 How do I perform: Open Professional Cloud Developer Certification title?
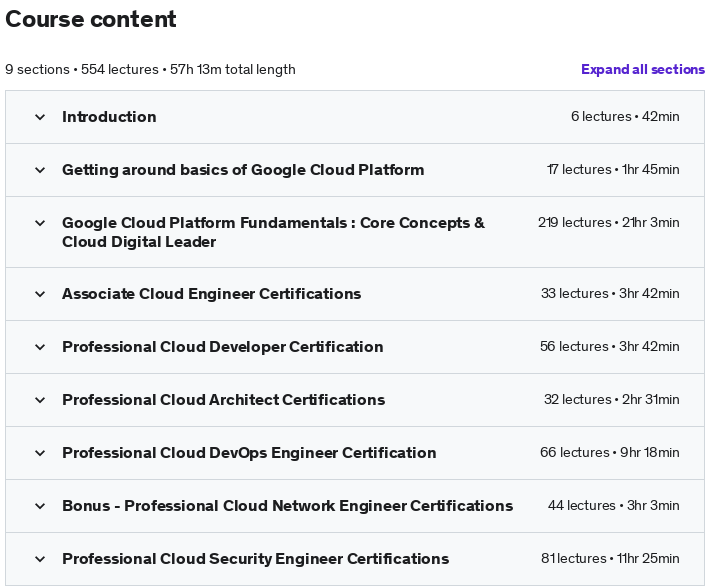pyautogui.click(x=223, y=347)
